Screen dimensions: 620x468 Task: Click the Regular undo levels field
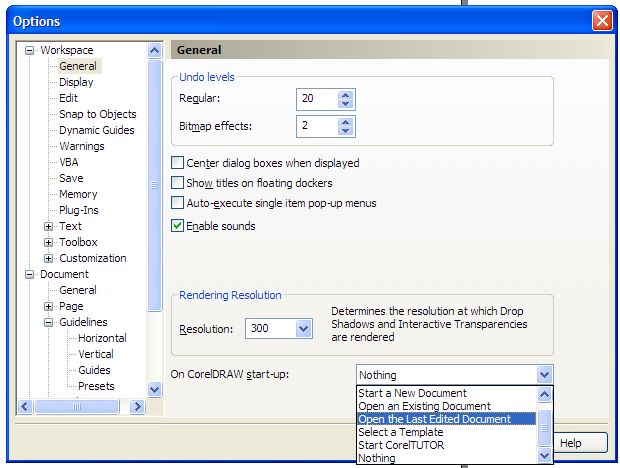click(318, 99)
